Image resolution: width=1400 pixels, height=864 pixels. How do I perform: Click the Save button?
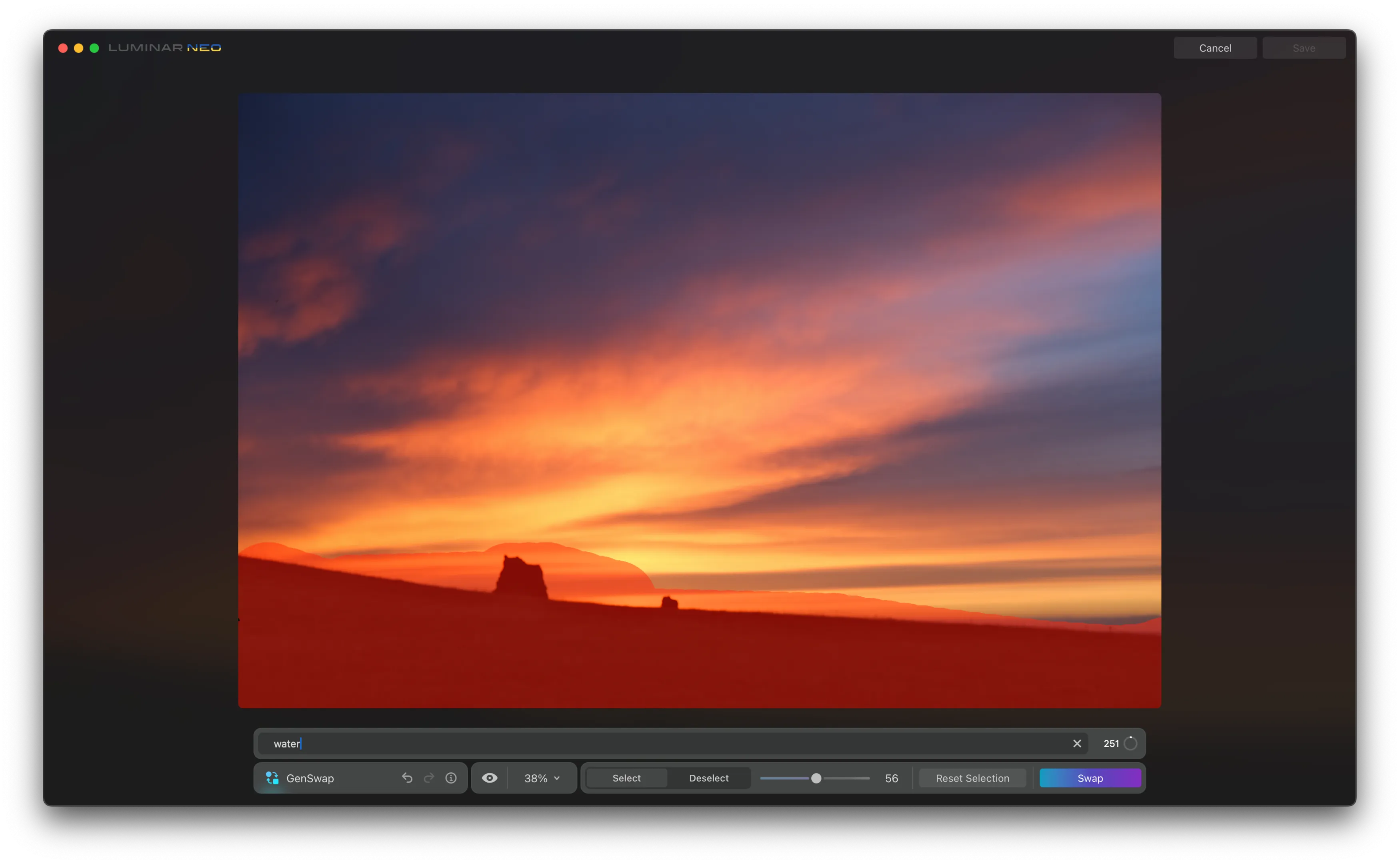[x=1304, y=48]
